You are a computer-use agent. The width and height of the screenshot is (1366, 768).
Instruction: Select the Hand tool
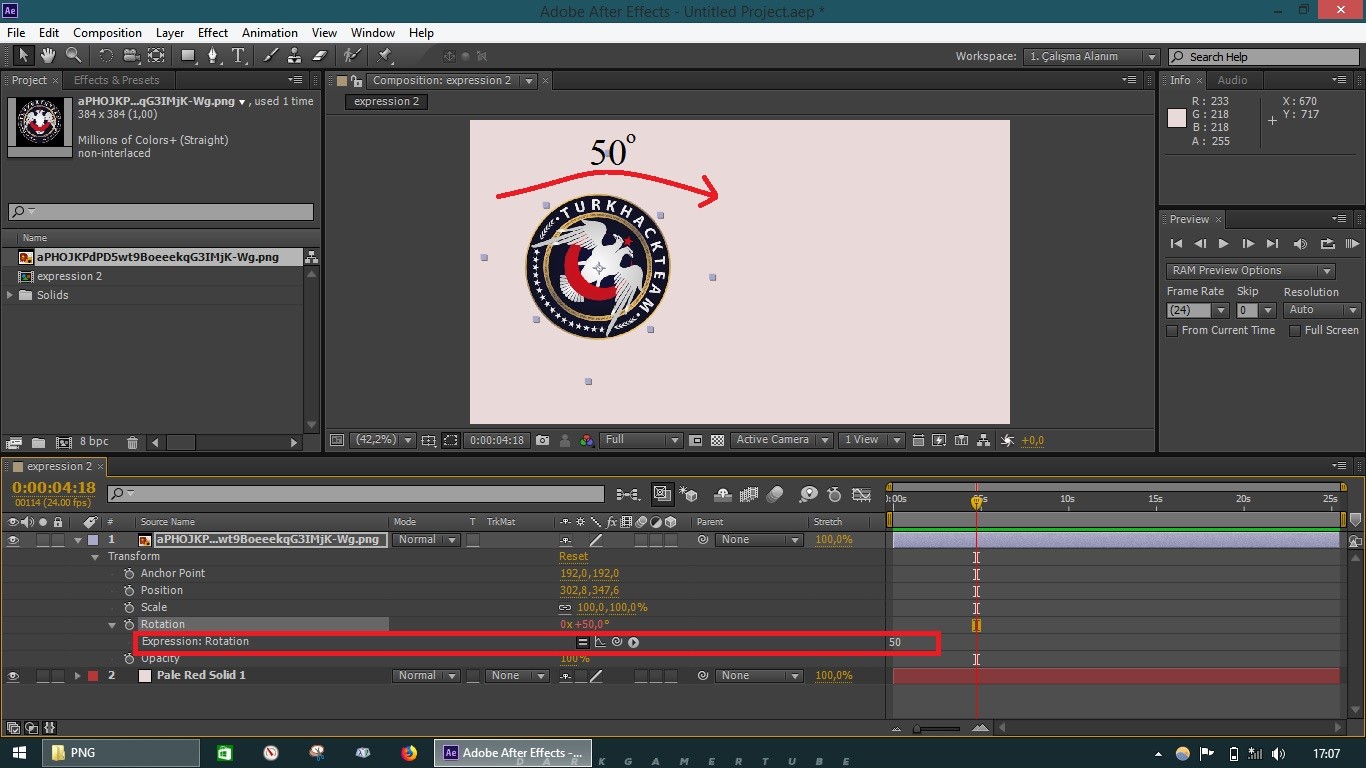(x=48, y=56)
